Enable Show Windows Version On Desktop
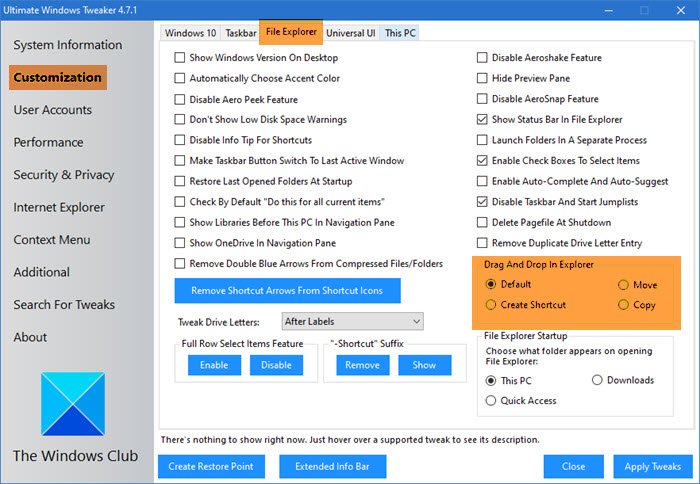This screenshot has width=700, height=484. [179, 58]
